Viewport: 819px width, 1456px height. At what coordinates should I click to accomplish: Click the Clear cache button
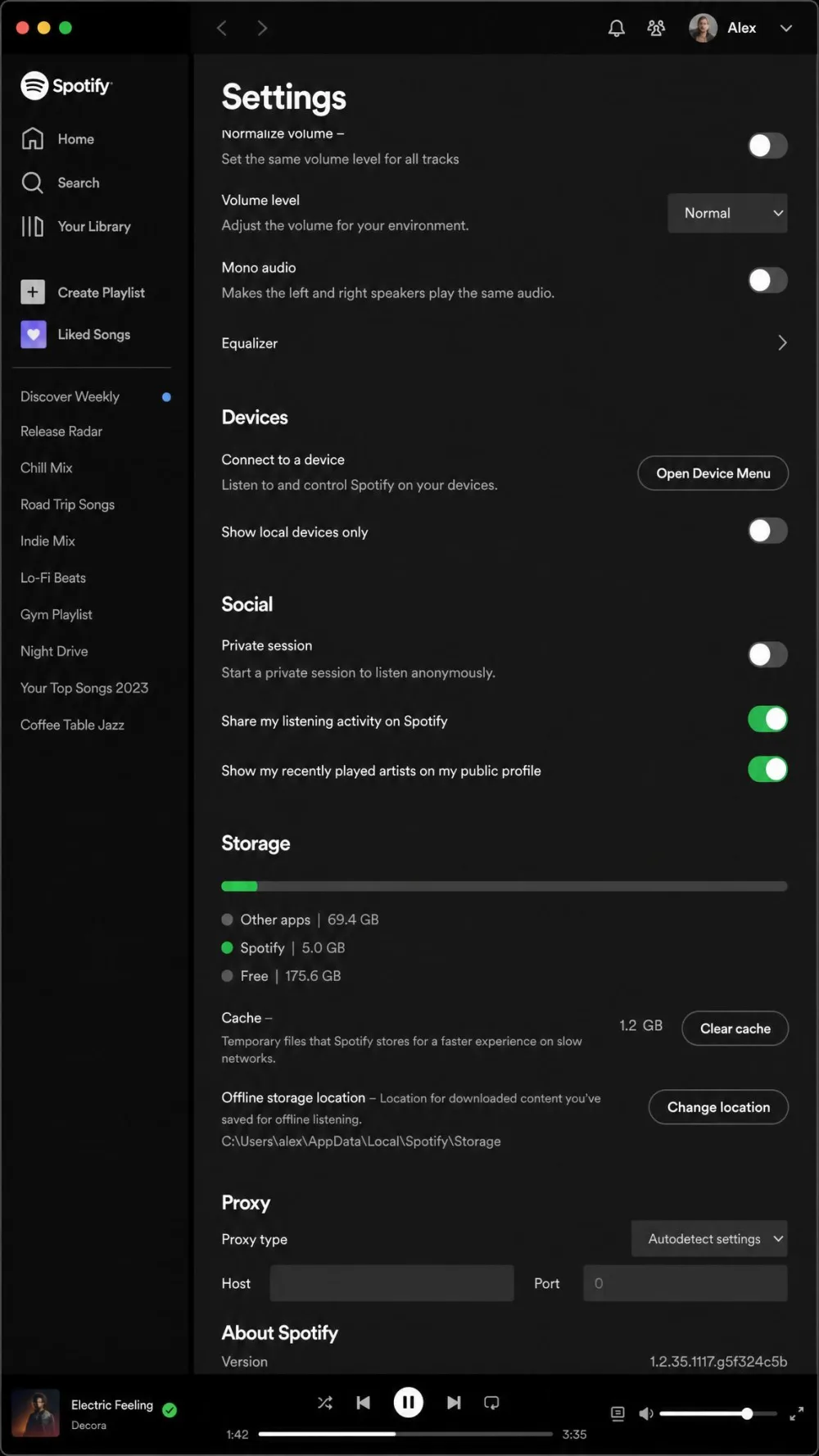click(x=735, y=1029)
